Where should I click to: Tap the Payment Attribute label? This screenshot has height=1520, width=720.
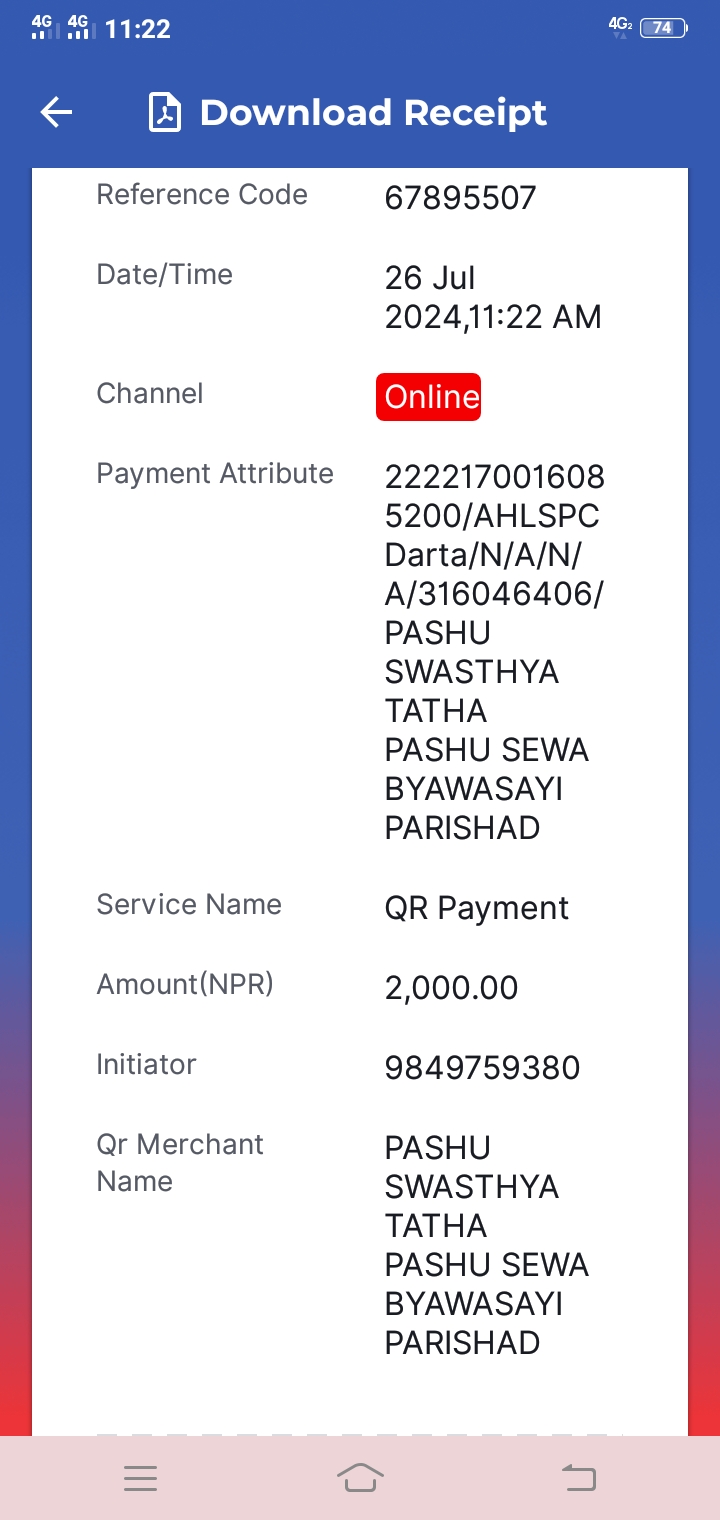215,473
